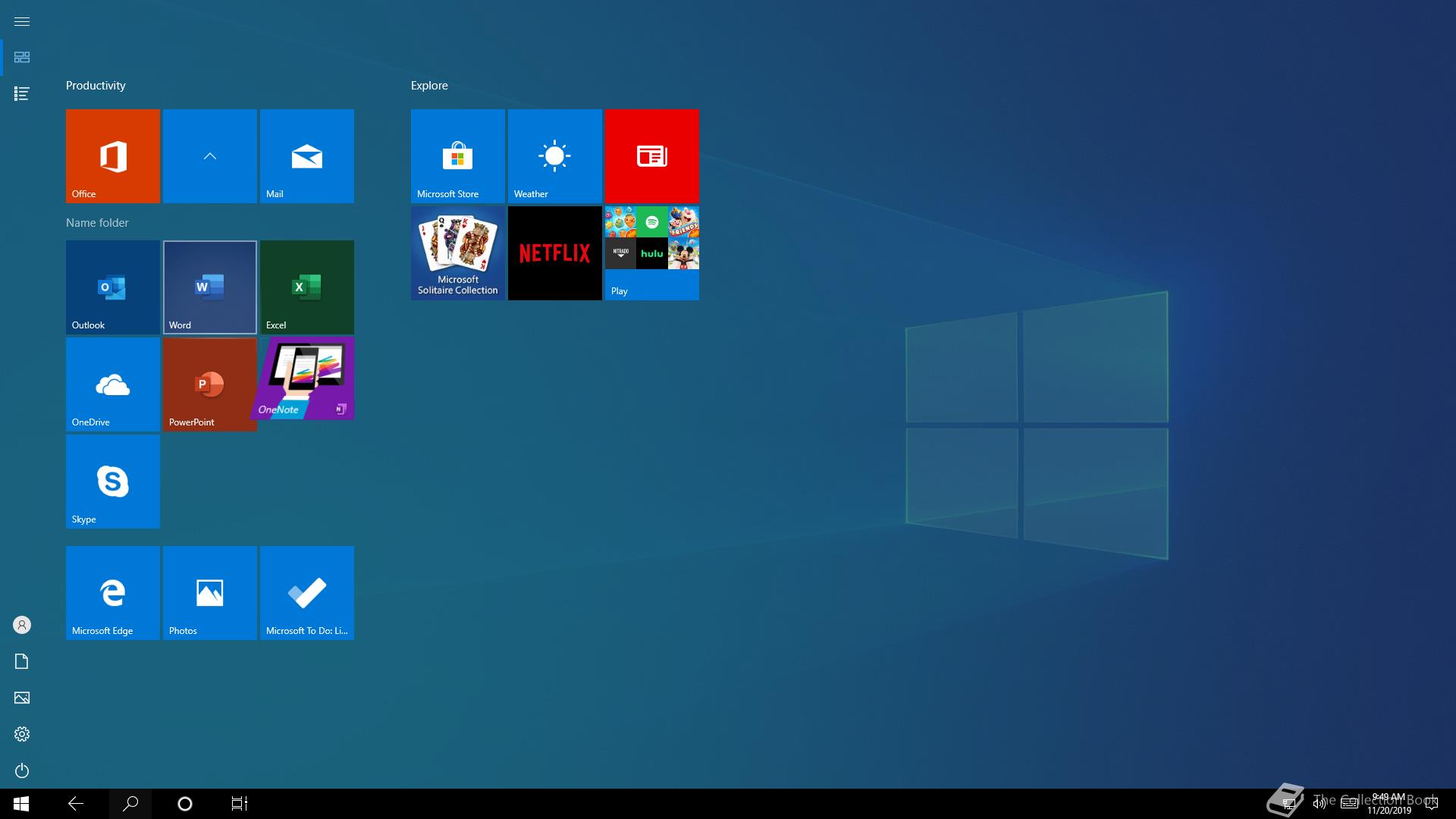
Task: Open the OneNote live tile
Action: (303, 379)
